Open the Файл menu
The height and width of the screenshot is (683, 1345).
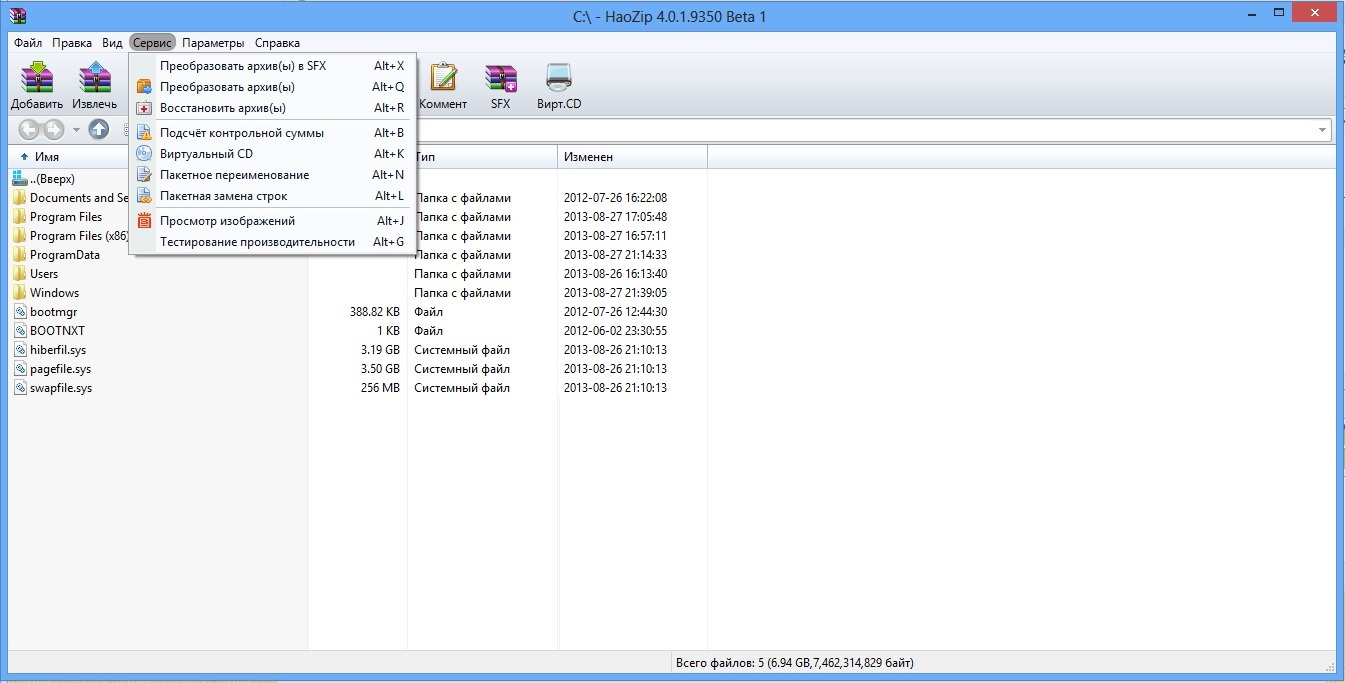28,43
